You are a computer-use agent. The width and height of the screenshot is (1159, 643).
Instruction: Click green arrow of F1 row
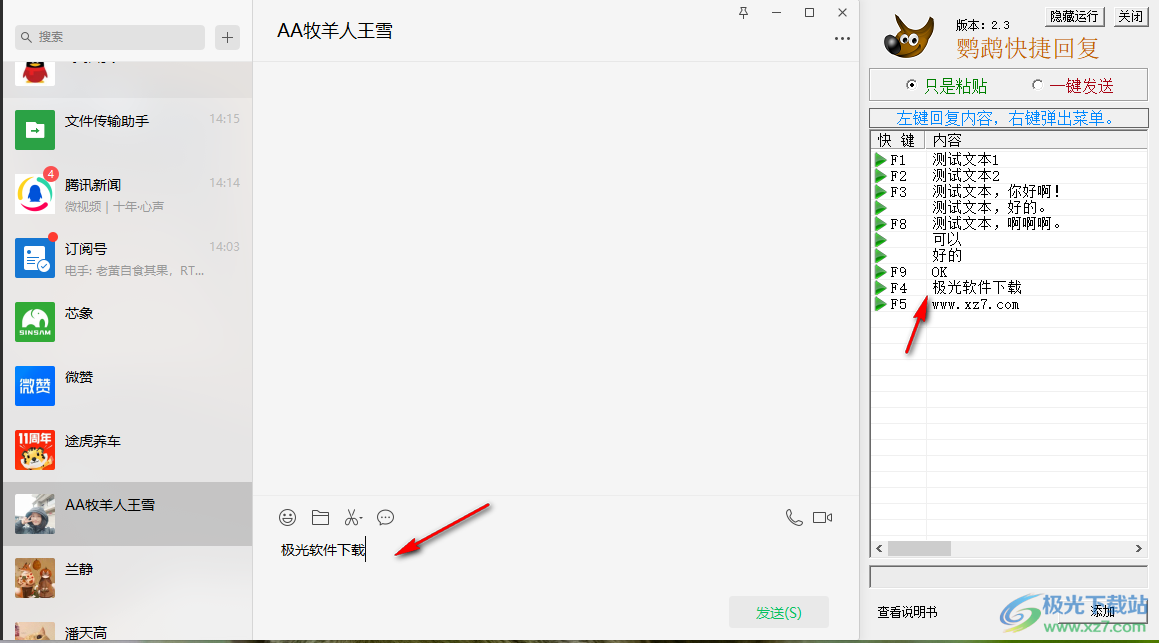coord(880,160)
